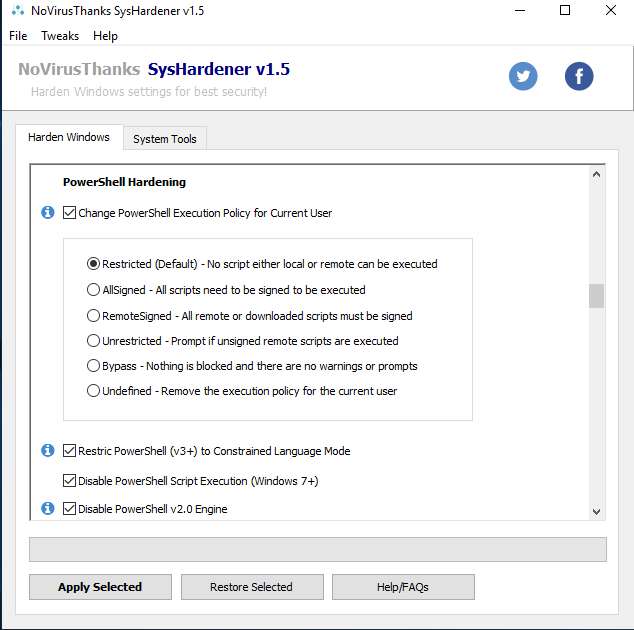Click the vertical scrollbar thumb

coord(596,296)
